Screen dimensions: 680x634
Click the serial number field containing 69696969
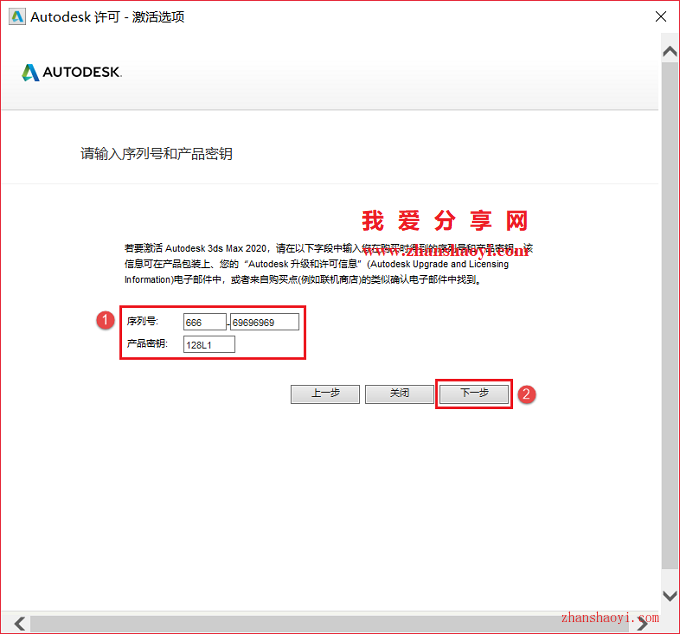[x=265, y=322]
